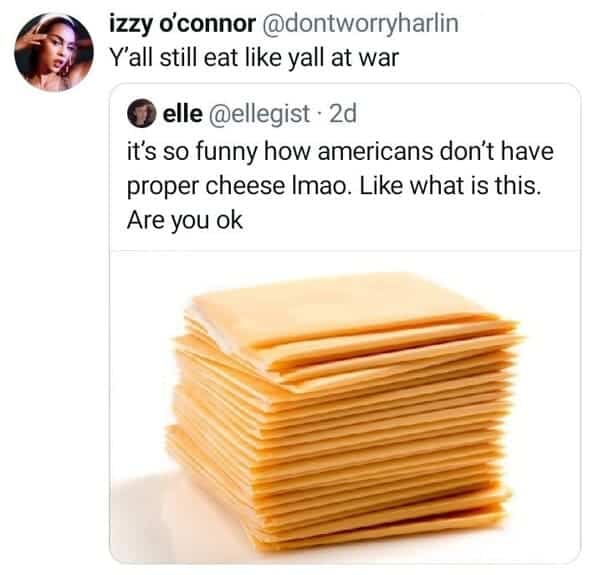Click elle's small profile avatar
This screenshot has height=575, width=599.
point(142,113)
